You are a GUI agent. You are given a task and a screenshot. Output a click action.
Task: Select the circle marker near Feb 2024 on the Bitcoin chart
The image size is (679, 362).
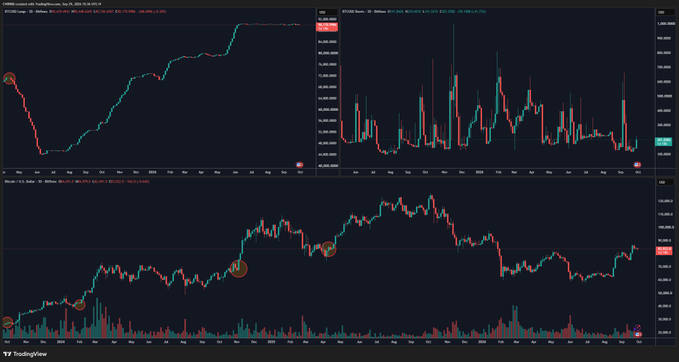(x=79, y=304)
